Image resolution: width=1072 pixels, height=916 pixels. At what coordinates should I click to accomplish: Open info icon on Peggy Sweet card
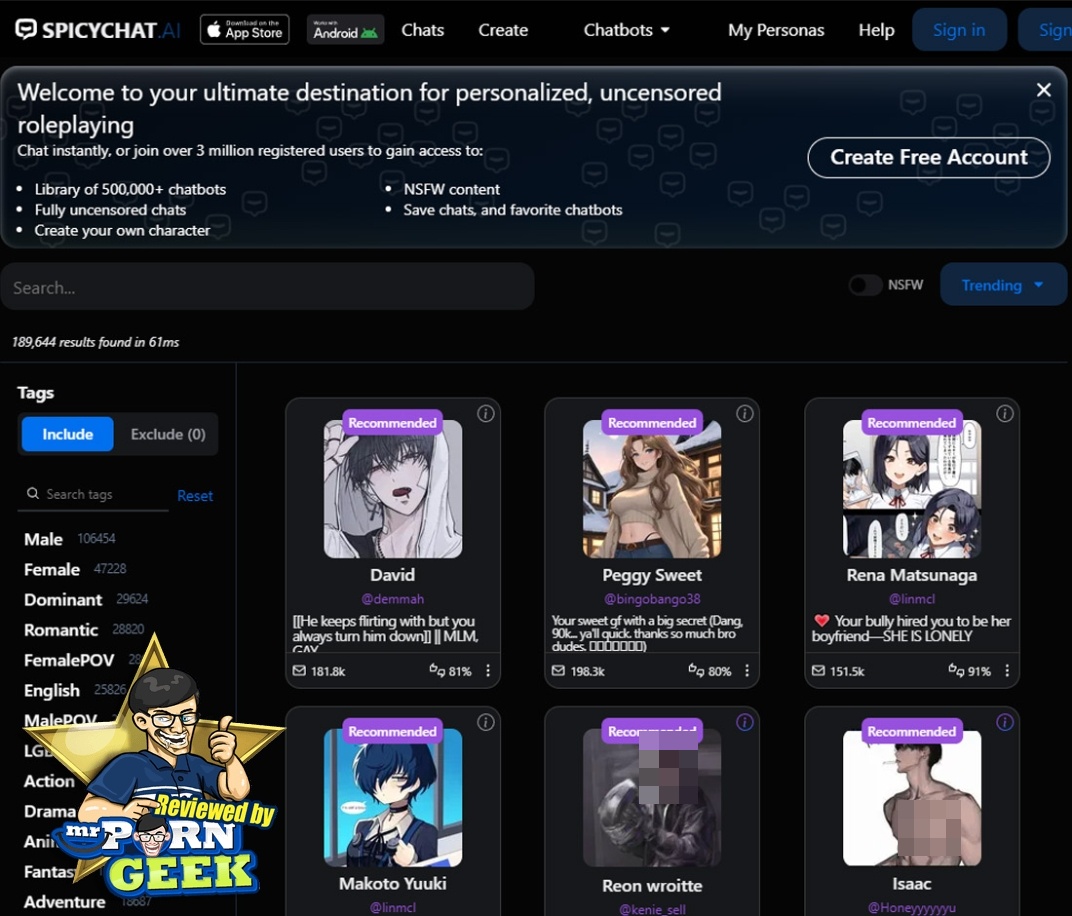coord(745,414)
